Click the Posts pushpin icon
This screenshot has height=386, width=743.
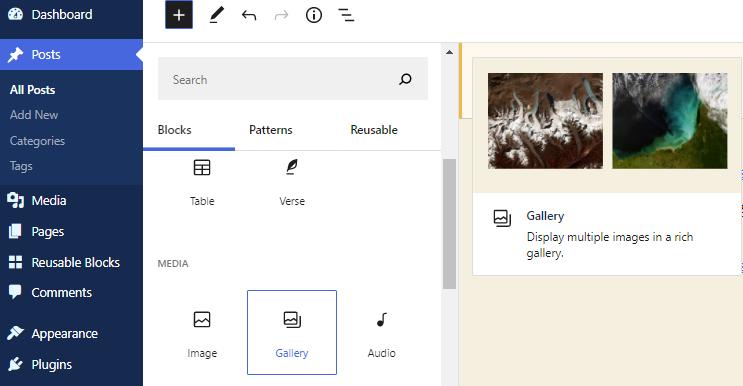coord(15,54)
